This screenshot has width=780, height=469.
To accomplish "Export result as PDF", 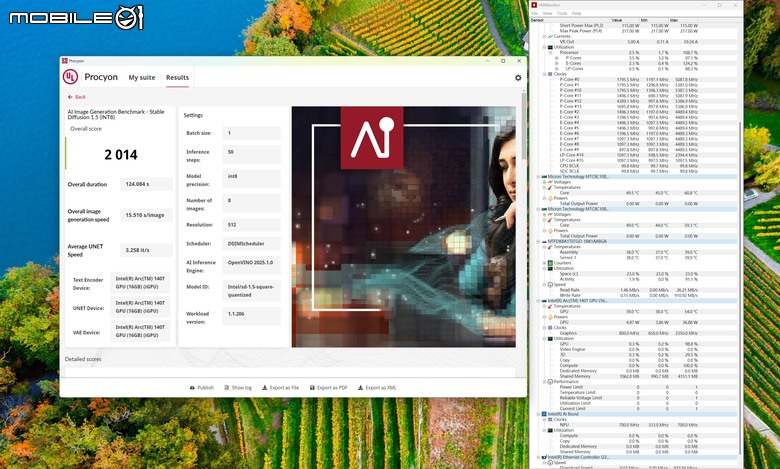I will (x=328, y=387).
